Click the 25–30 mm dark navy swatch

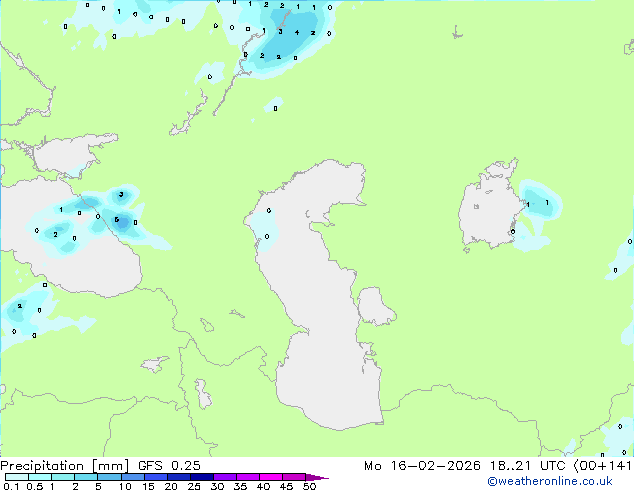[x=201, y=477]
